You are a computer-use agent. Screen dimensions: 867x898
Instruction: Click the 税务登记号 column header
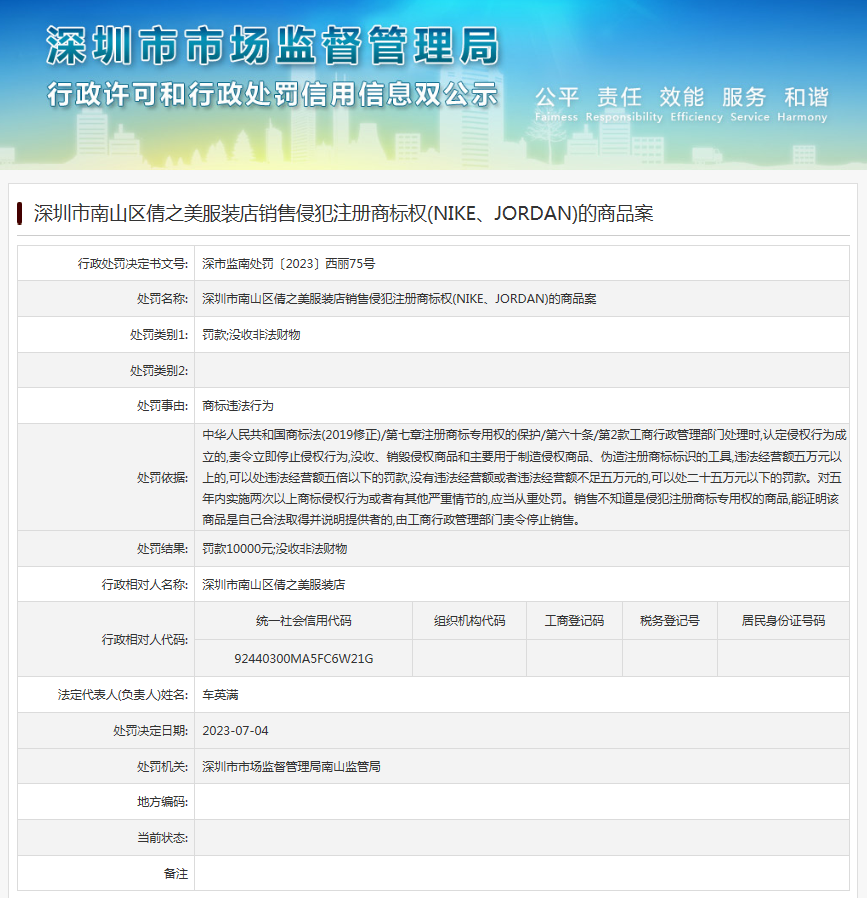pyautogui.click(x=670, y=621)
